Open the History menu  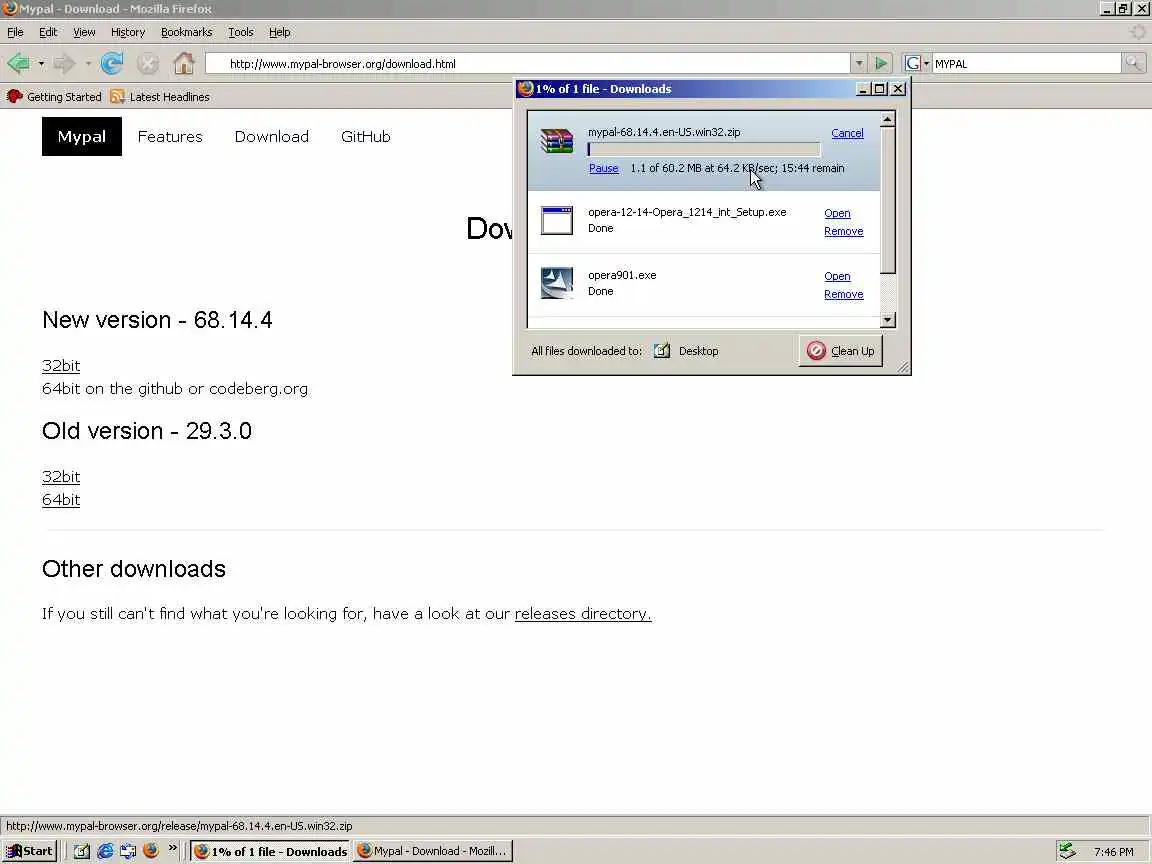128,32
